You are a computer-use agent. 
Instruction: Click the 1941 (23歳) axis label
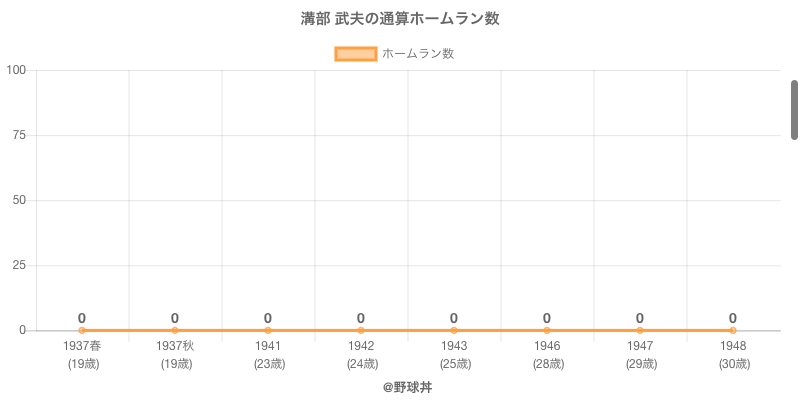[x=268, y=354]
